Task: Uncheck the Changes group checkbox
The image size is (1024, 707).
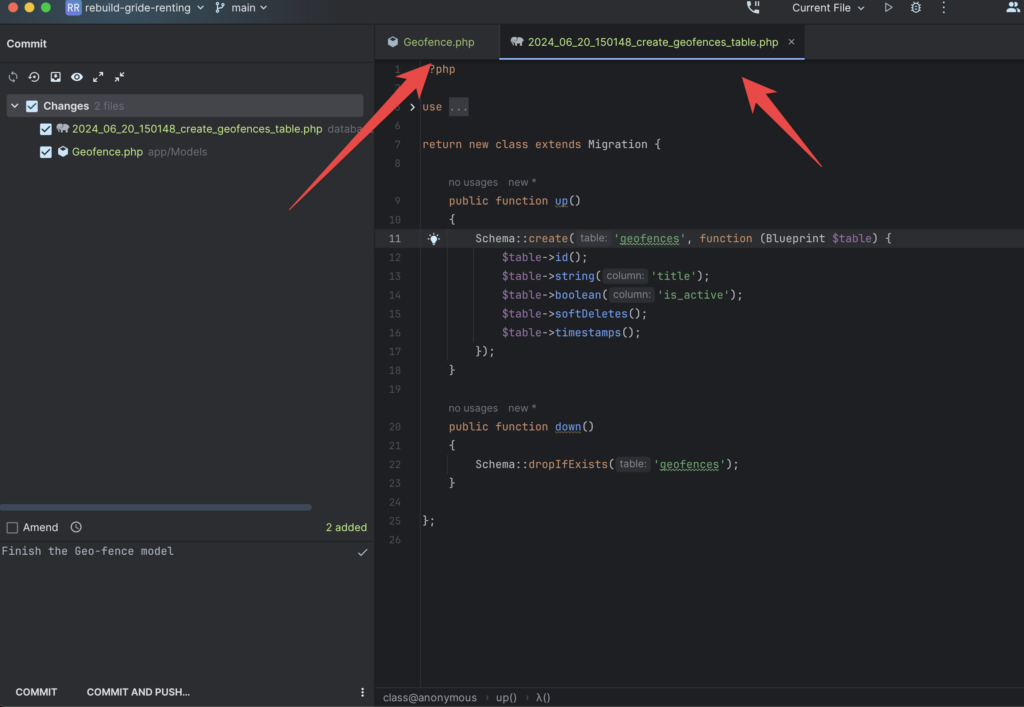Action: pos(32,106)
